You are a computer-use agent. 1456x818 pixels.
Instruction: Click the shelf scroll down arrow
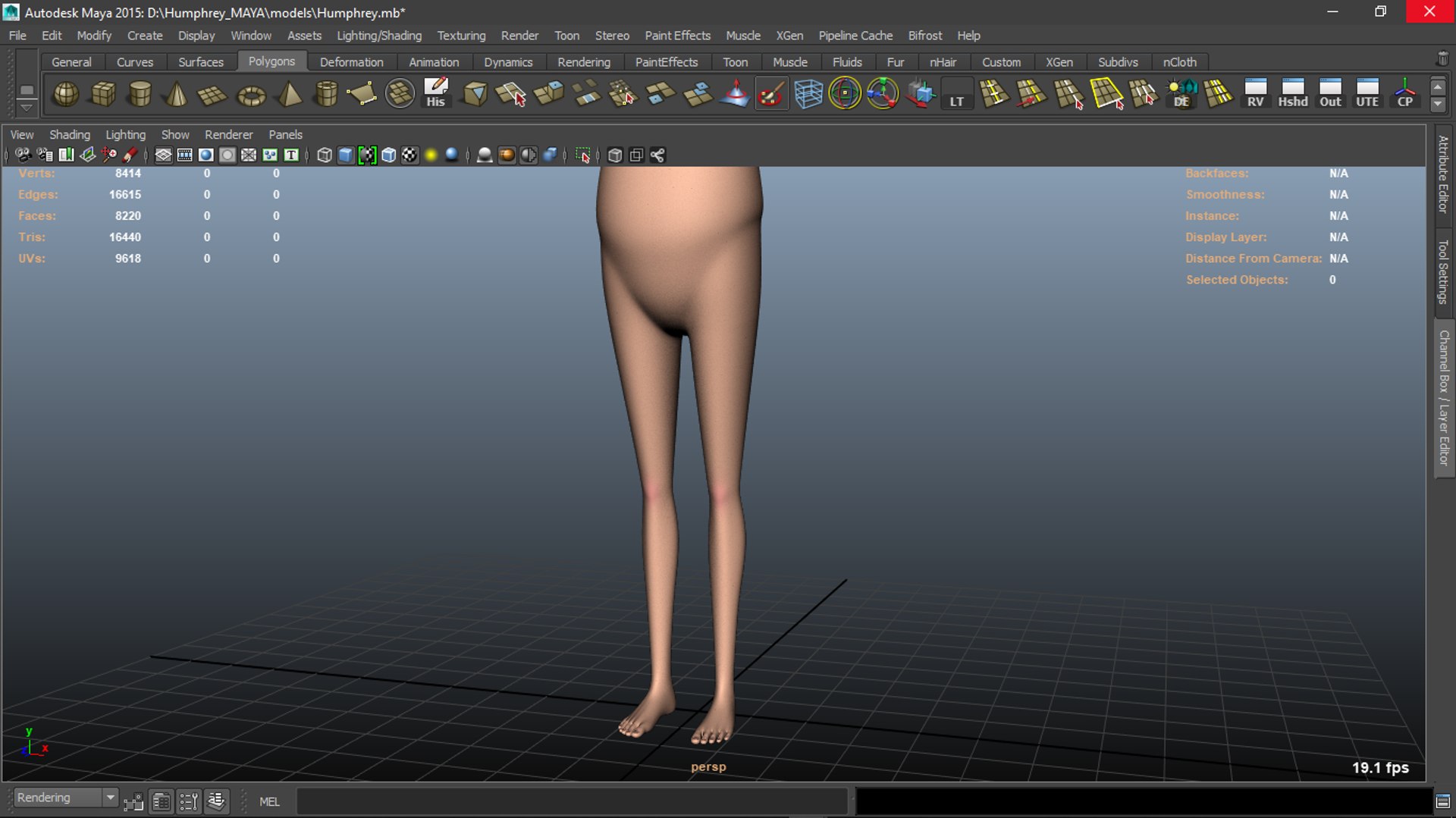(x=1438, y=104)
